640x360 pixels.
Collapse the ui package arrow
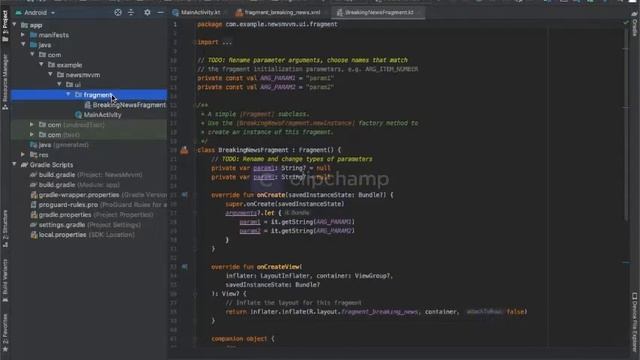[x=59, y=84]
